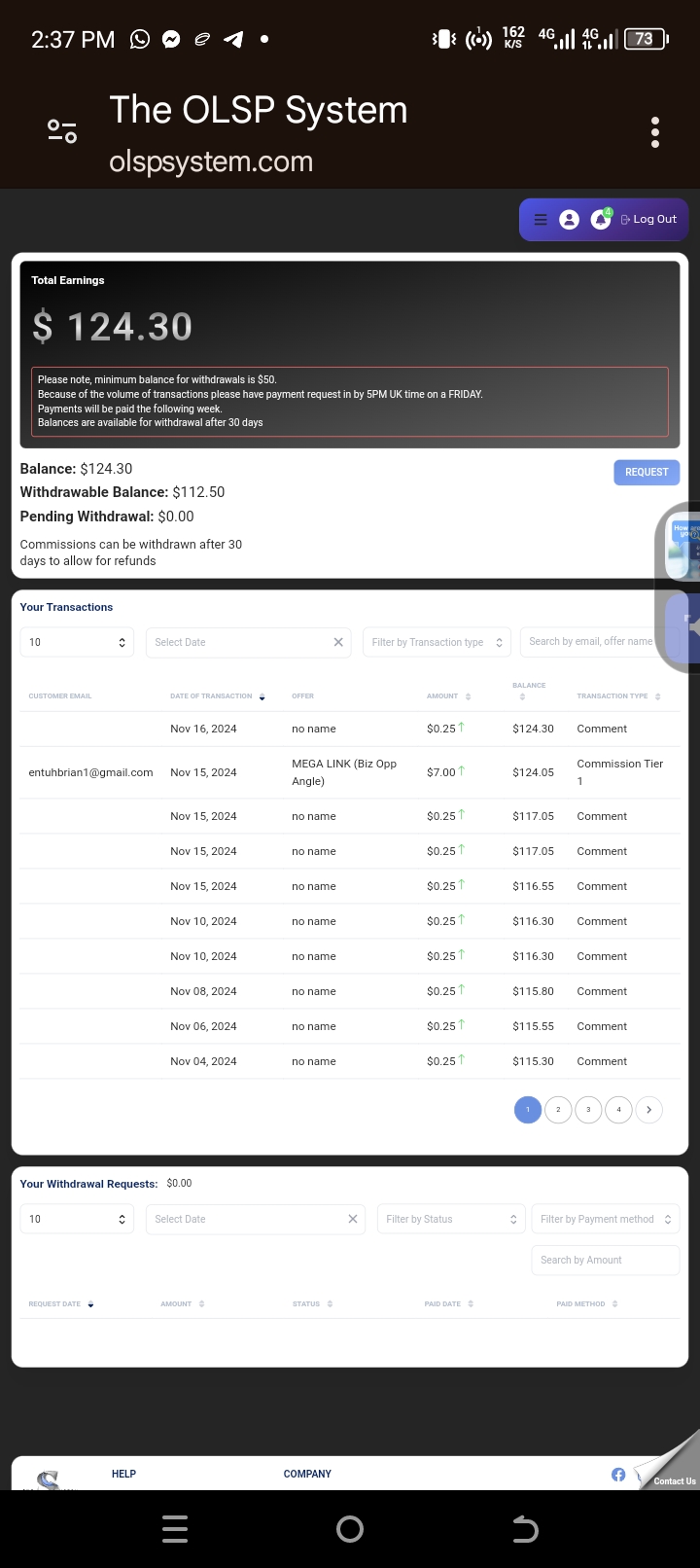Click the Nov 06, 2024 date cell

[203, 1026]
